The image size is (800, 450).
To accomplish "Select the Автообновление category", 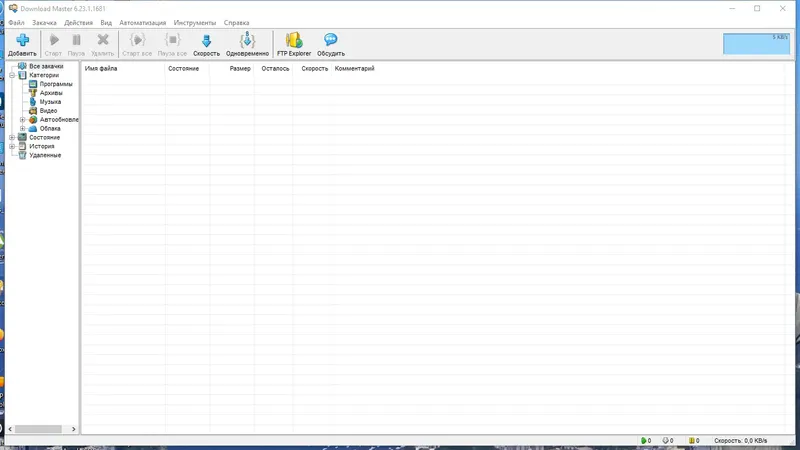I will pyautogui.click(x=59, y=119).
